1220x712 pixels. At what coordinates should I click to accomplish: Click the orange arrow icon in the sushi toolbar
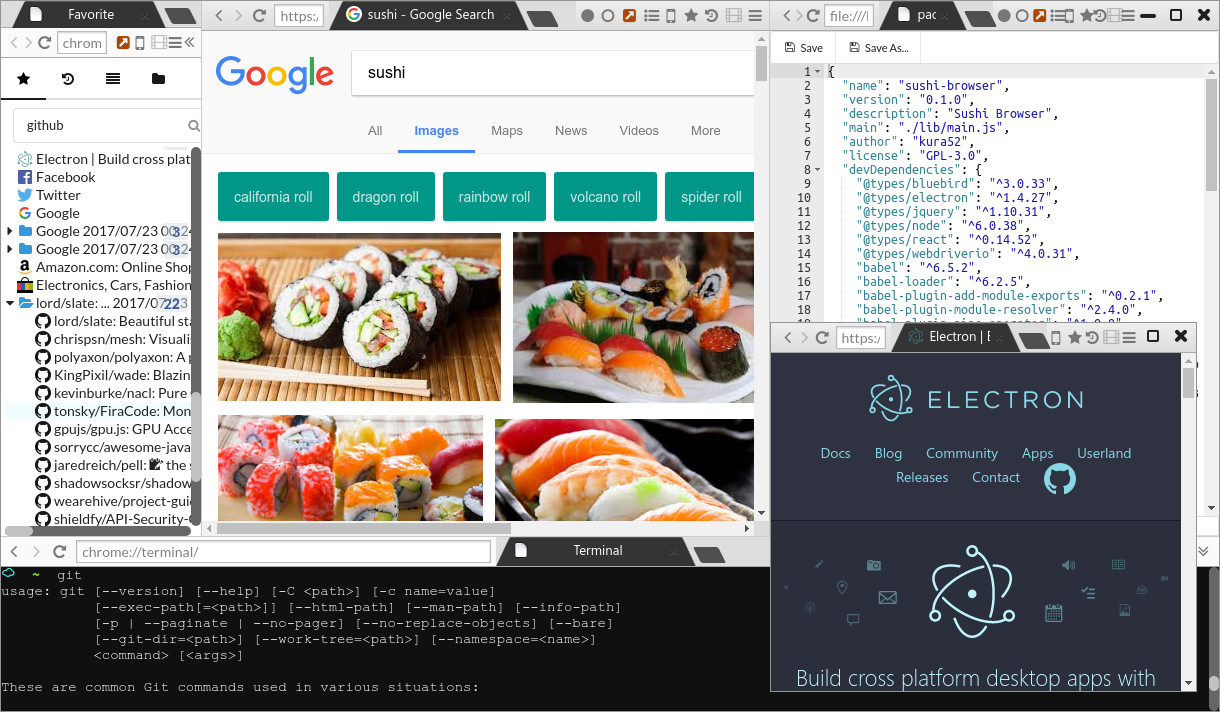[x=630, y=16]
